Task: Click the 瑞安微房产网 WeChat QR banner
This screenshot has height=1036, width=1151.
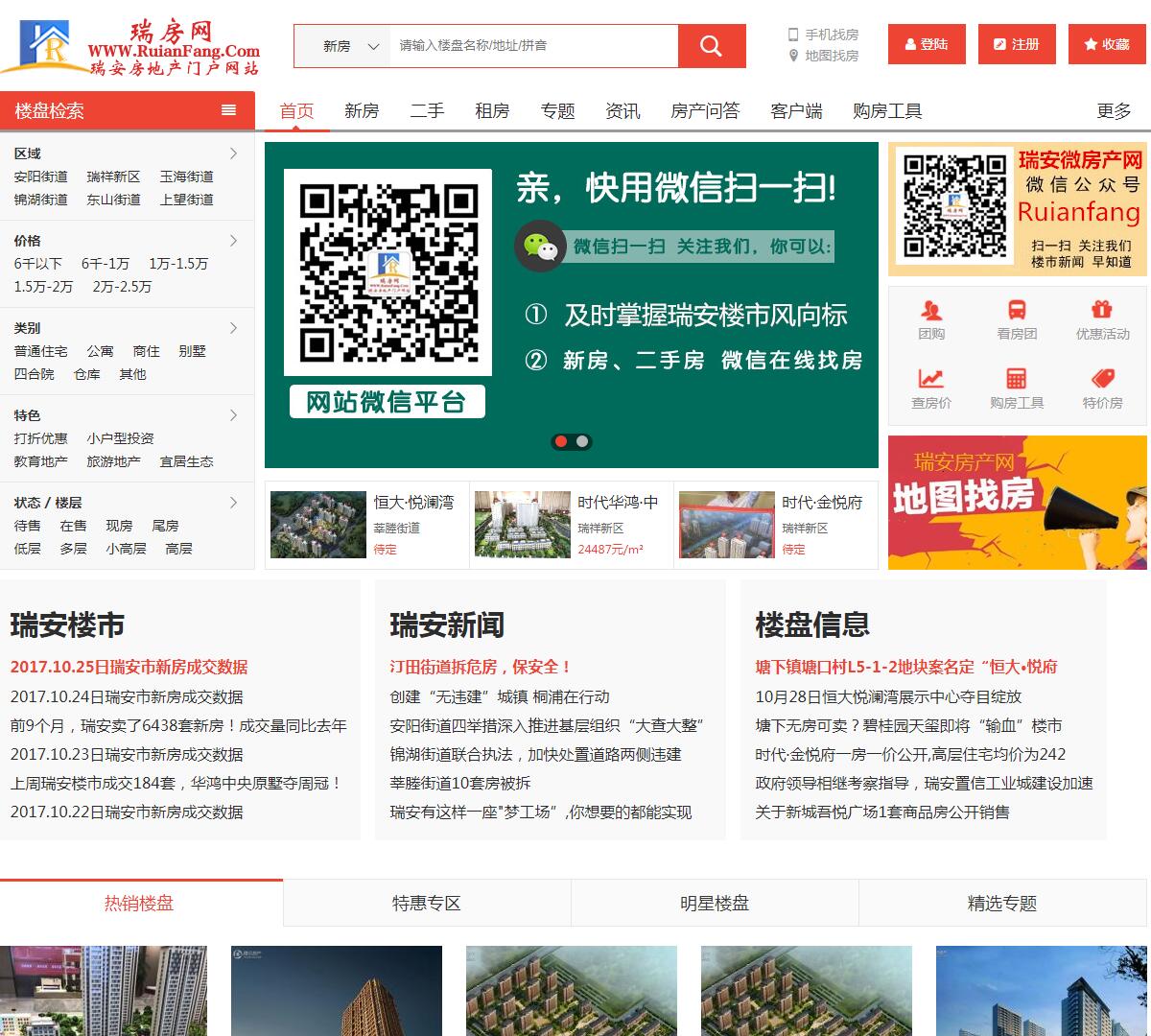Action: coord(1017,209)
